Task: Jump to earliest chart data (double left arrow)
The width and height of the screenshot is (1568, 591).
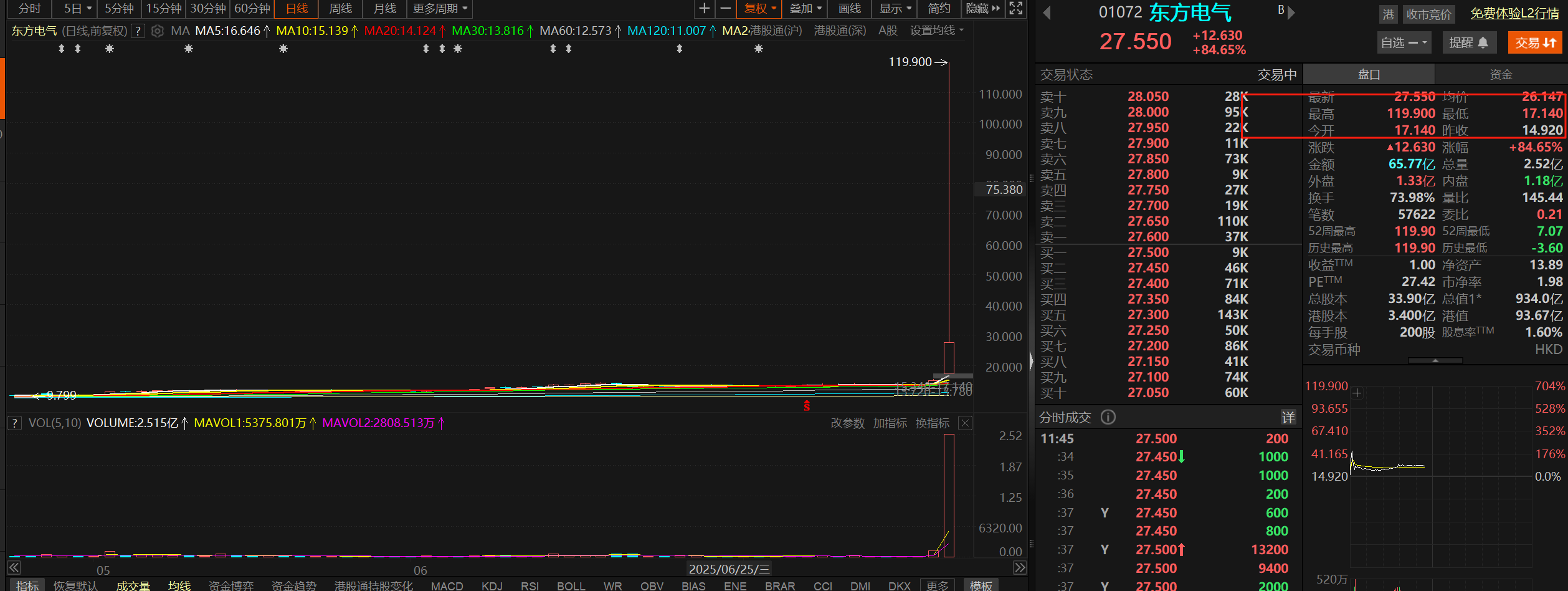Action: click(14, 567)
